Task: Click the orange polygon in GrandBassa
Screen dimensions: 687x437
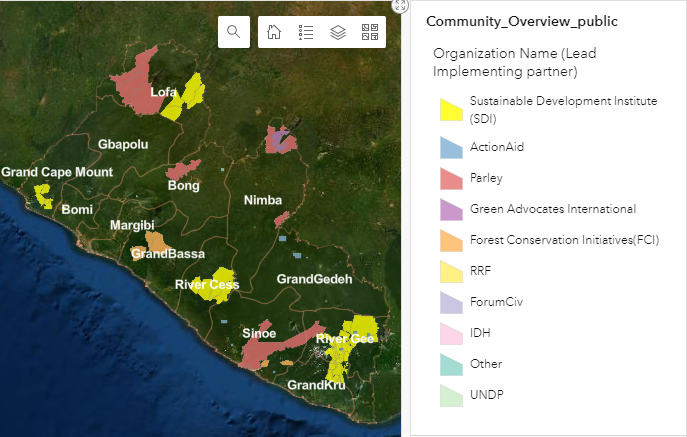Action: coord(155,241)
